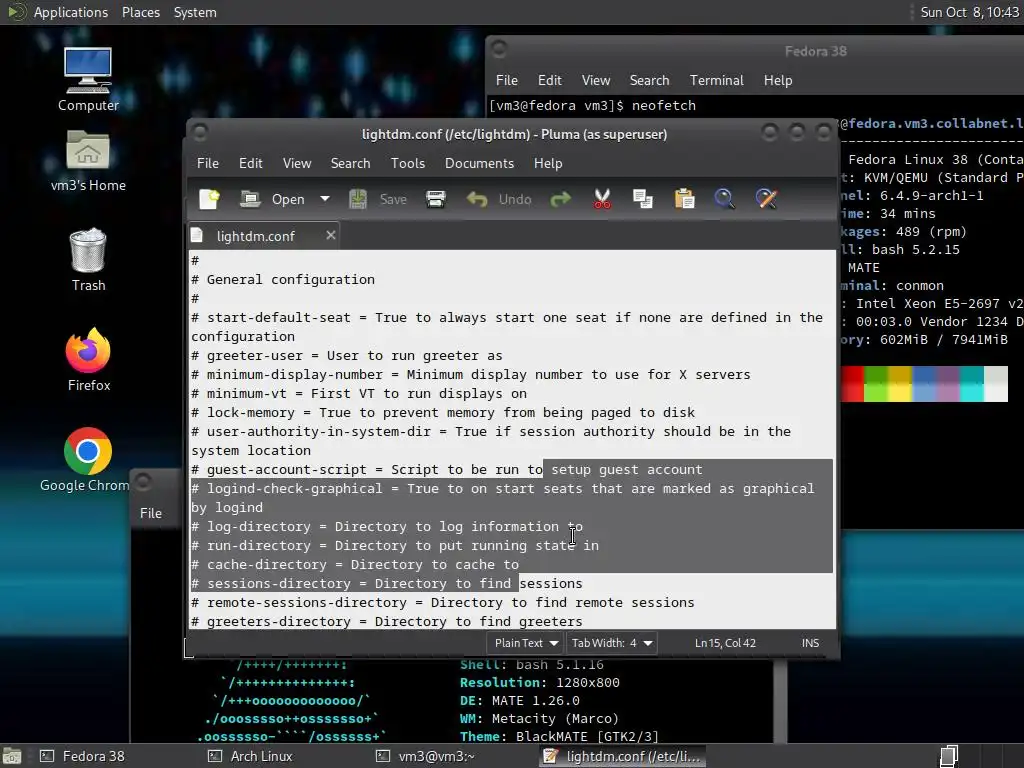The height and width of the screenshot is (768, 1024).
Task: Launch Firefox from the desktop
Action: pos(88,360)
